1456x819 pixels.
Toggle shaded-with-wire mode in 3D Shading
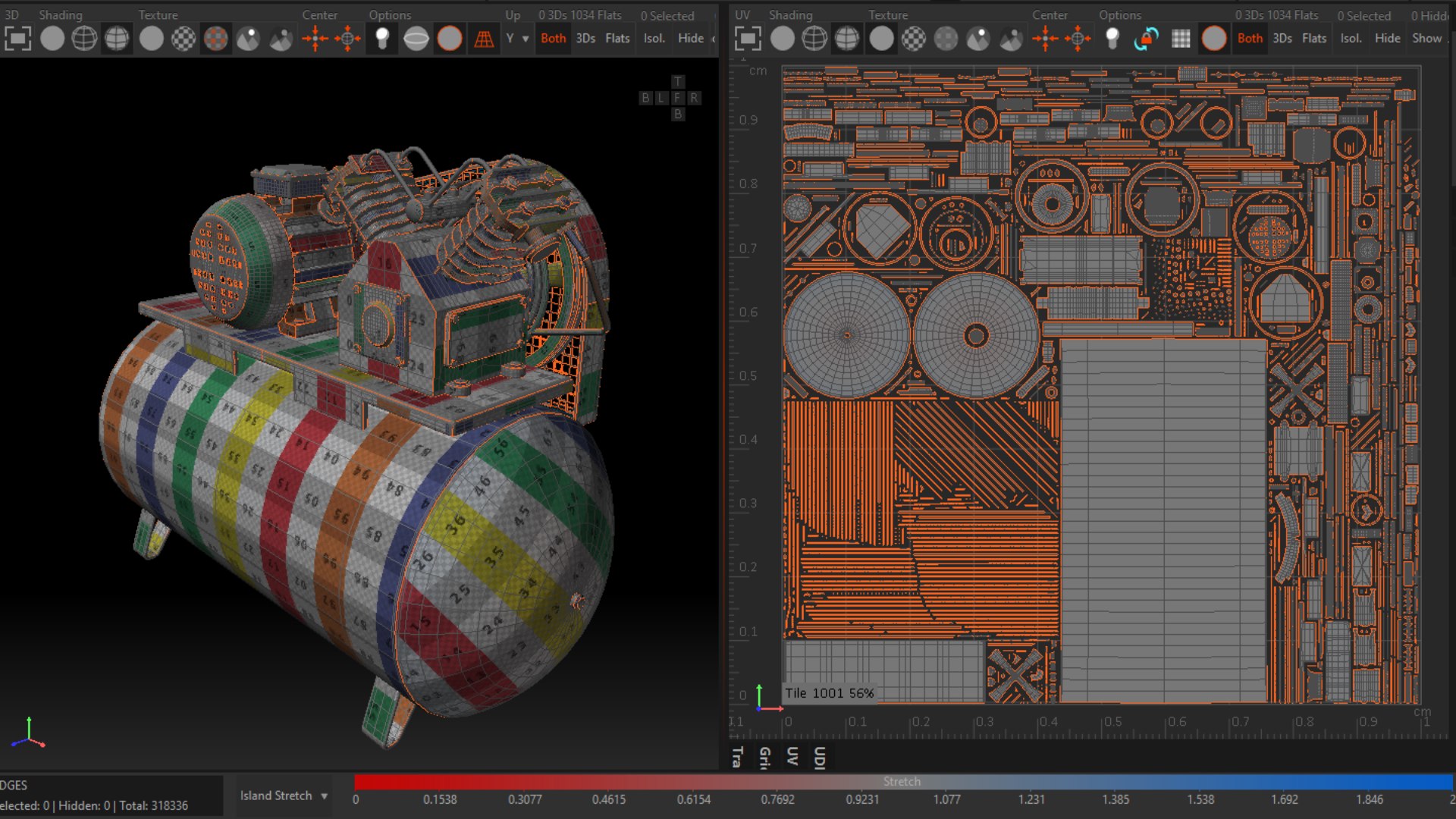pyautogui.click(x=117, y=39)
